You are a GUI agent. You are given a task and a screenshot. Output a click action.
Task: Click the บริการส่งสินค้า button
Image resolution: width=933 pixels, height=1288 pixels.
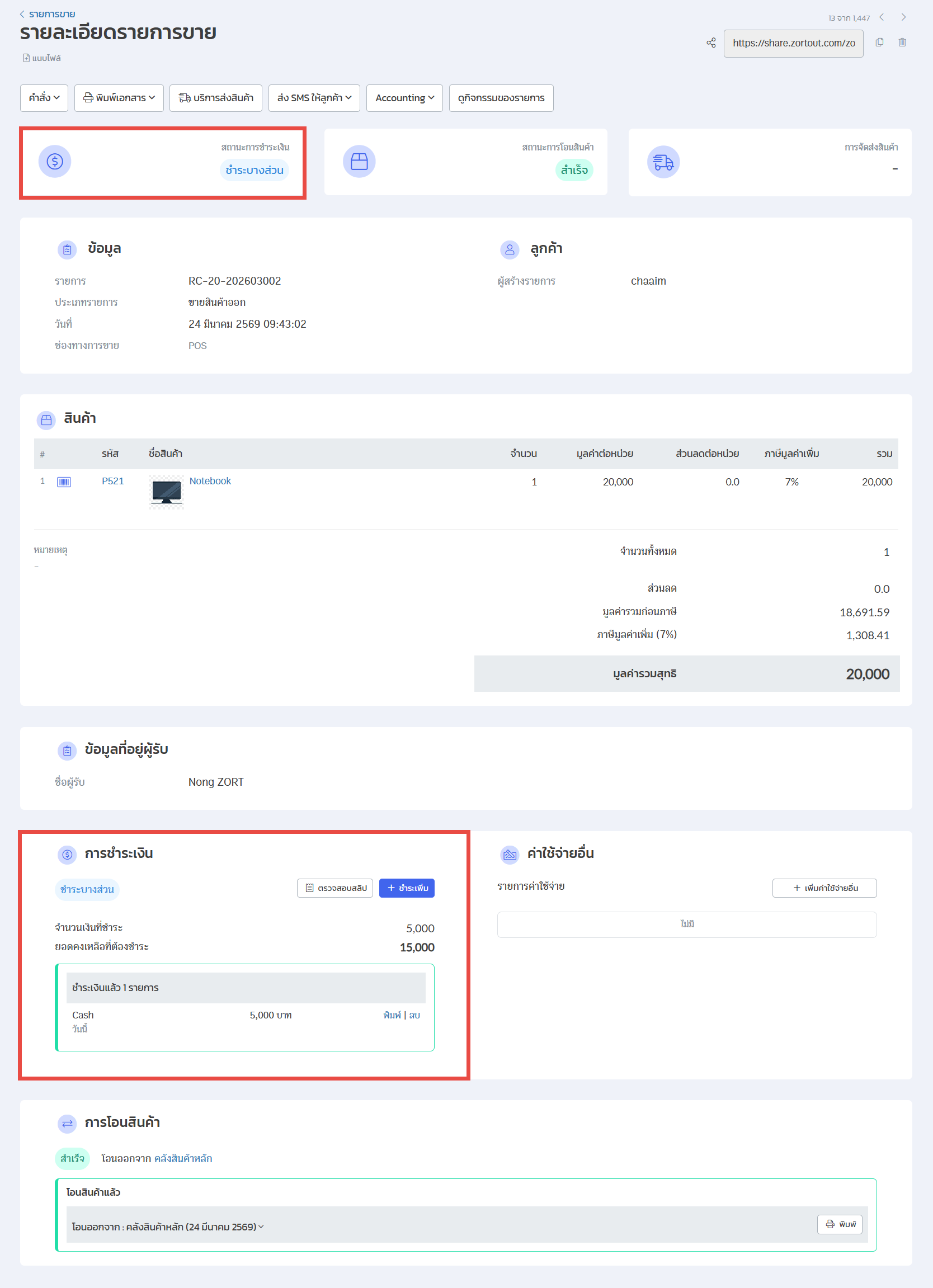click(x=216, y=98)
